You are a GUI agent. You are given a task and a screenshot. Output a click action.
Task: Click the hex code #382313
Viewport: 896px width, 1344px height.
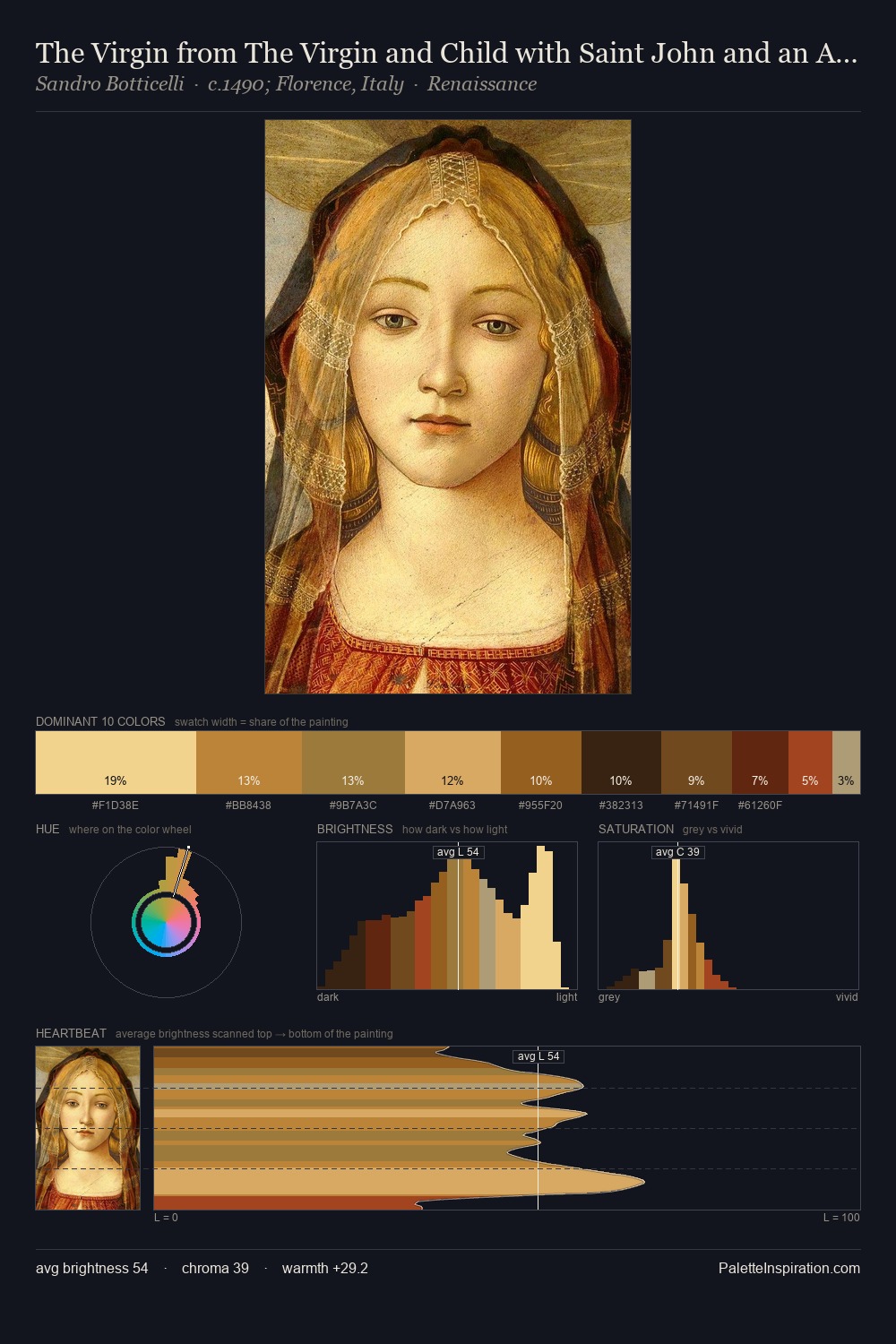621,806
